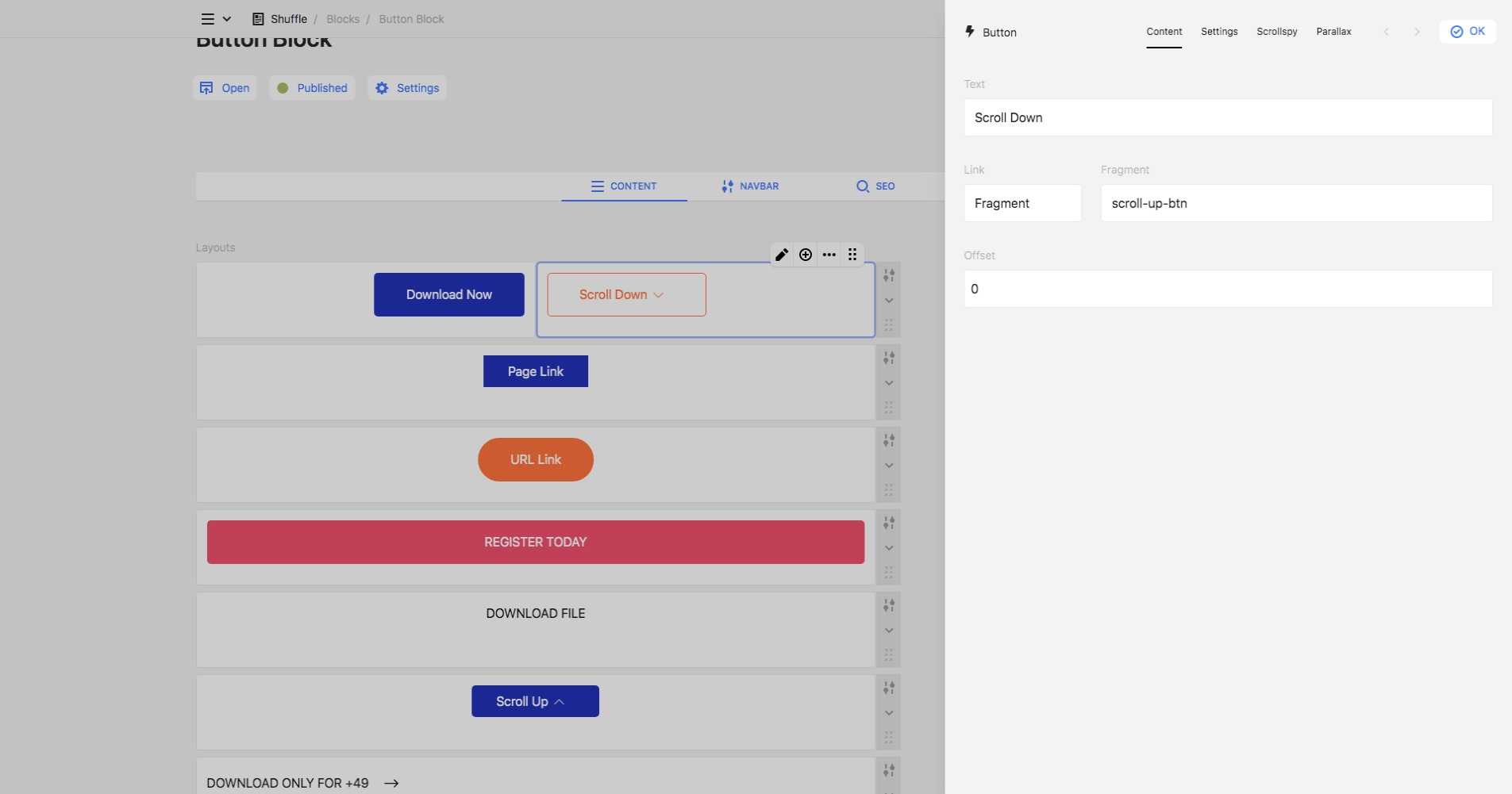Switch to the NAVBAR tab
Screen dimensions: 1512x794
750,186
